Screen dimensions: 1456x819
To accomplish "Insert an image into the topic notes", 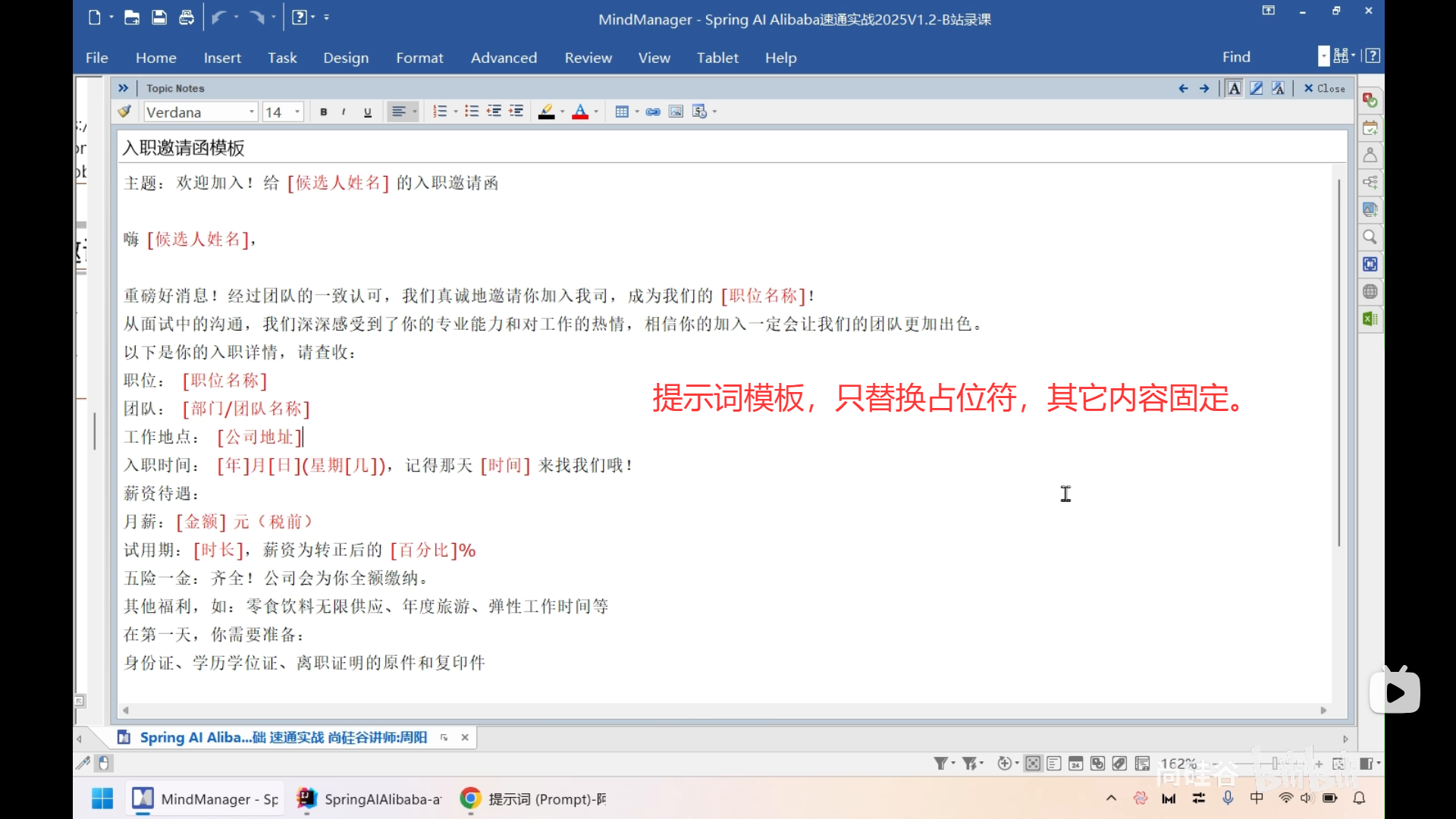I will [x=676, y=111].
